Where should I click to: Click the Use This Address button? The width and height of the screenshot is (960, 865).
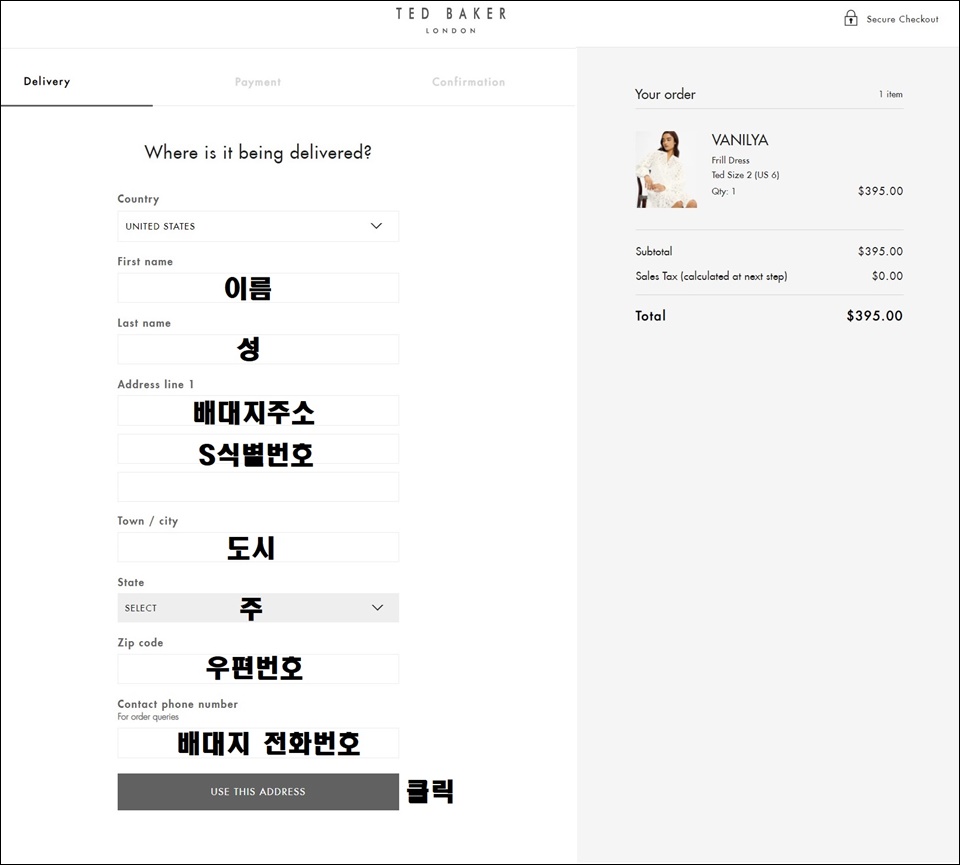(x=258, y=792)
